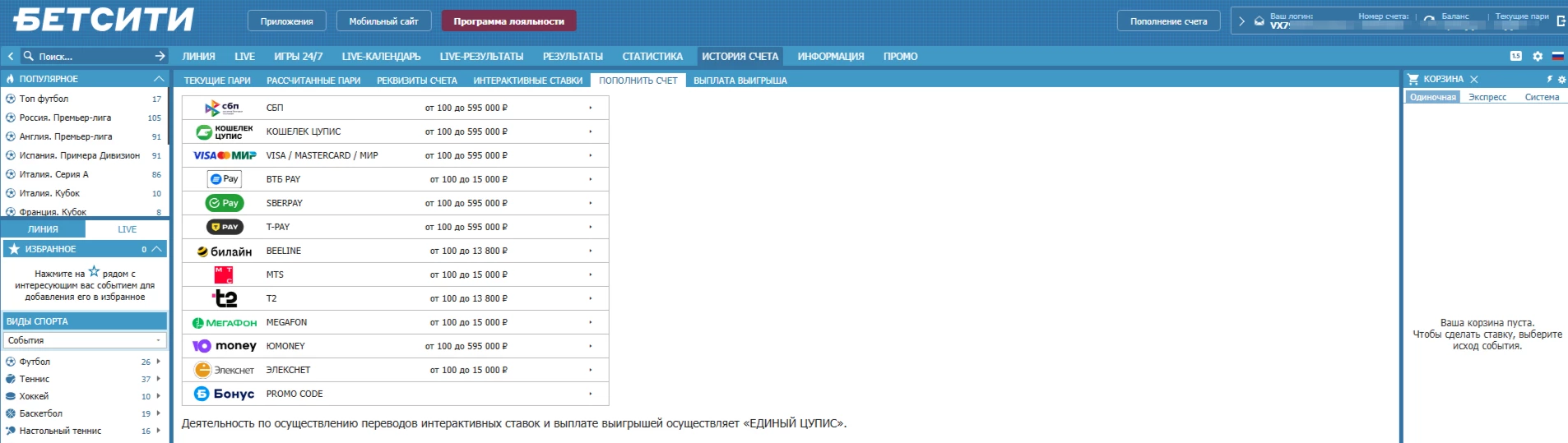Click the Пополнение счета button
Viewport: 1568px width, 443px height.
point(1168,21)
